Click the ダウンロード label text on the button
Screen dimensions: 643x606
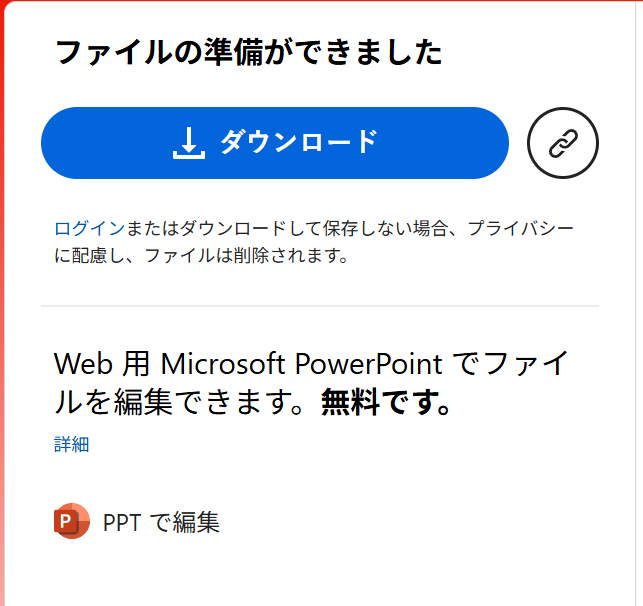click(x=298, y=143)
